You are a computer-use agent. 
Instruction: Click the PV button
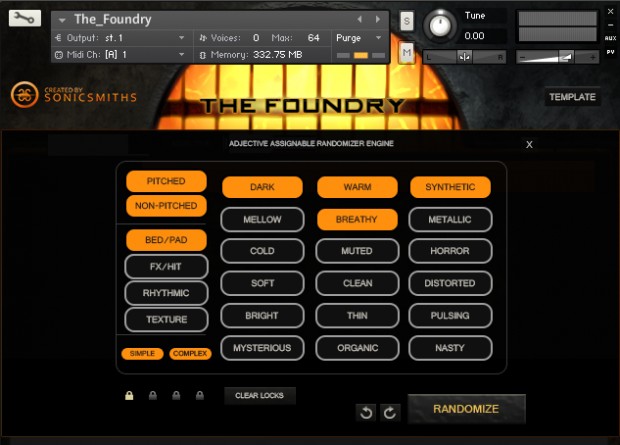610,52
